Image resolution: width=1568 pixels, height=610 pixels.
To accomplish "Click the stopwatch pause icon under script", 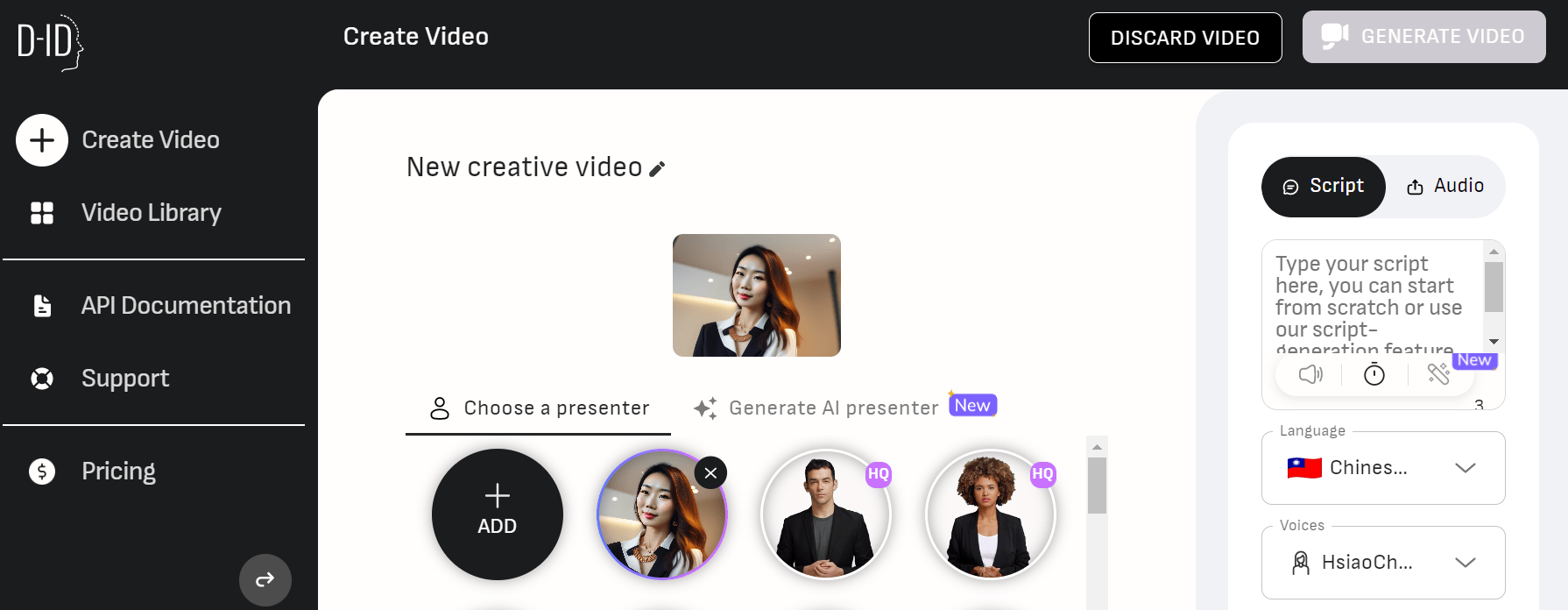I will (1374, 374).
